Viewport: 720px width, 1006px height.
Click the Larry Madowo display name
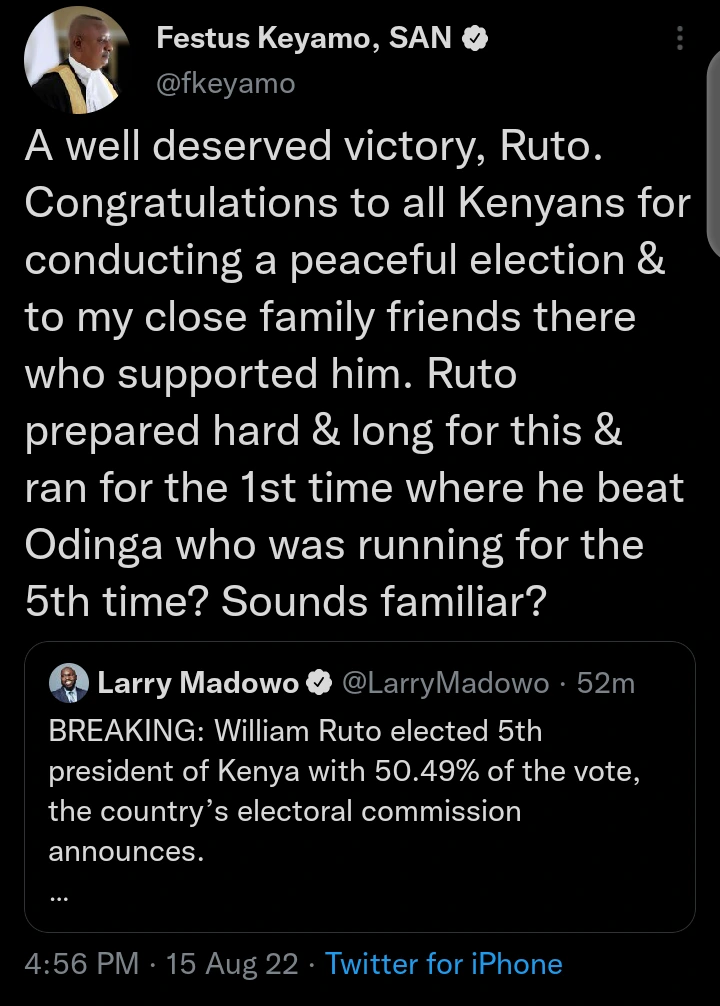pyautogui.click(x=199, y=683)
